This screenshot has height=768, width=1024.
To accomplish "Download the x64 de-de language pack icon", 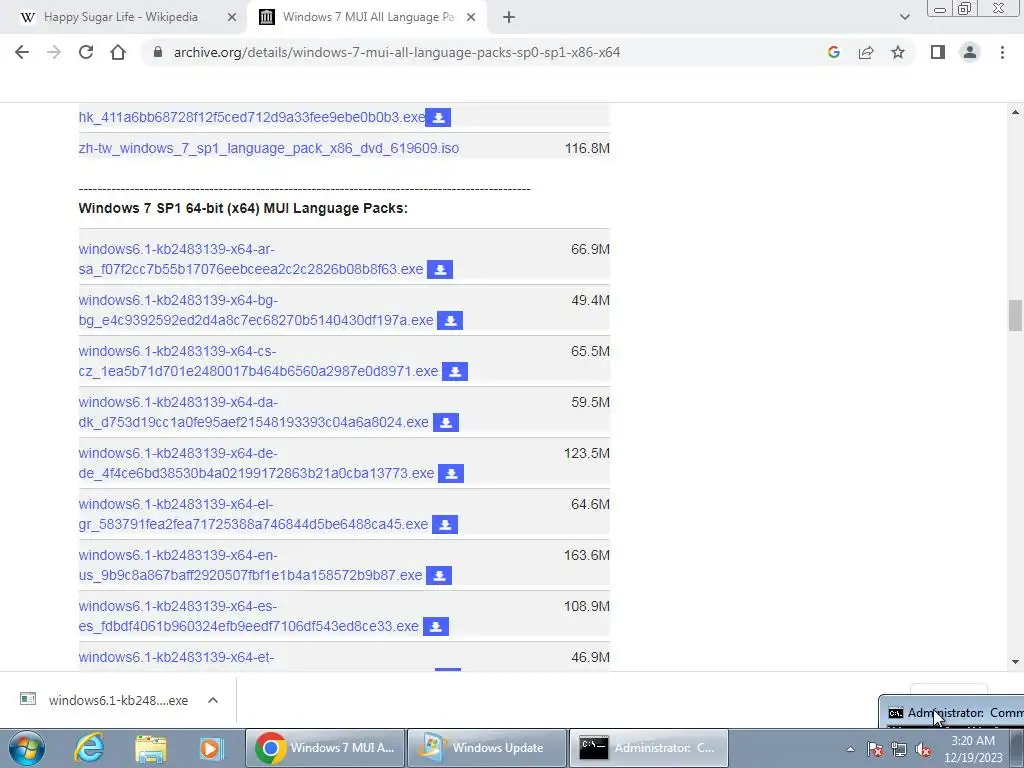I will point(451,473).
